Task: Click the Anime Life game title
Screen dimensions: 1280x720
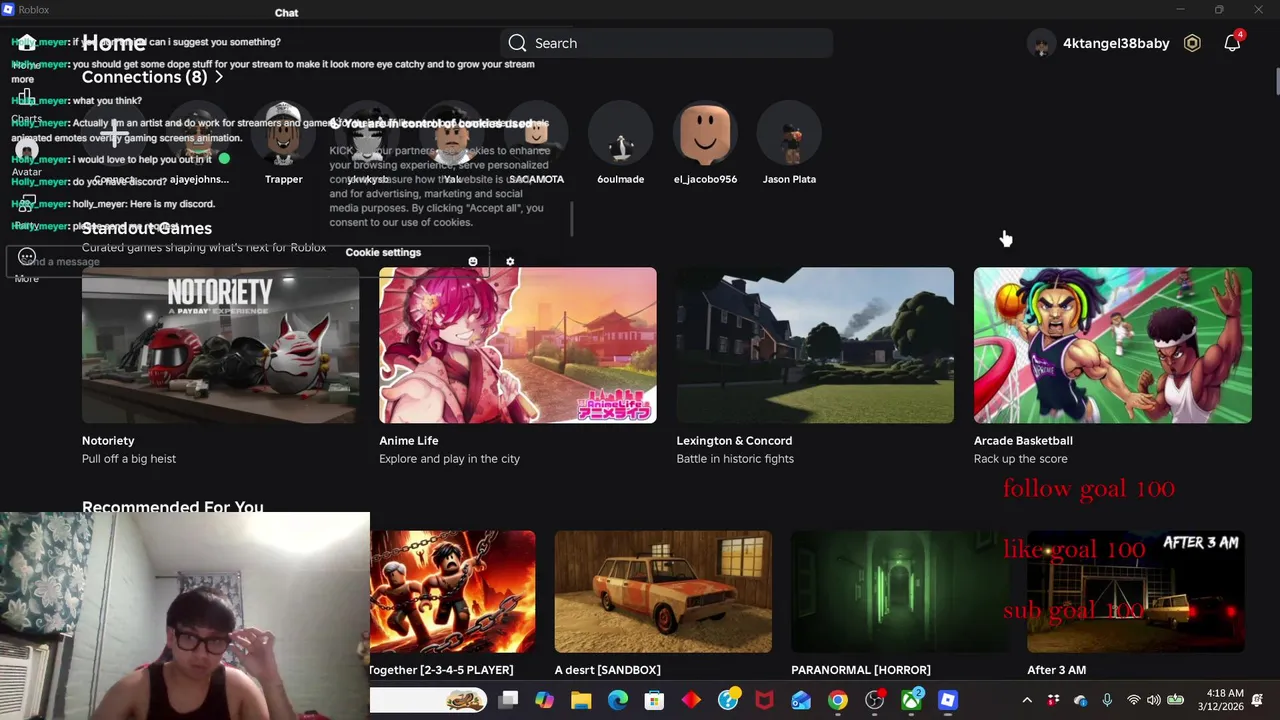Action: click(409, 440)
